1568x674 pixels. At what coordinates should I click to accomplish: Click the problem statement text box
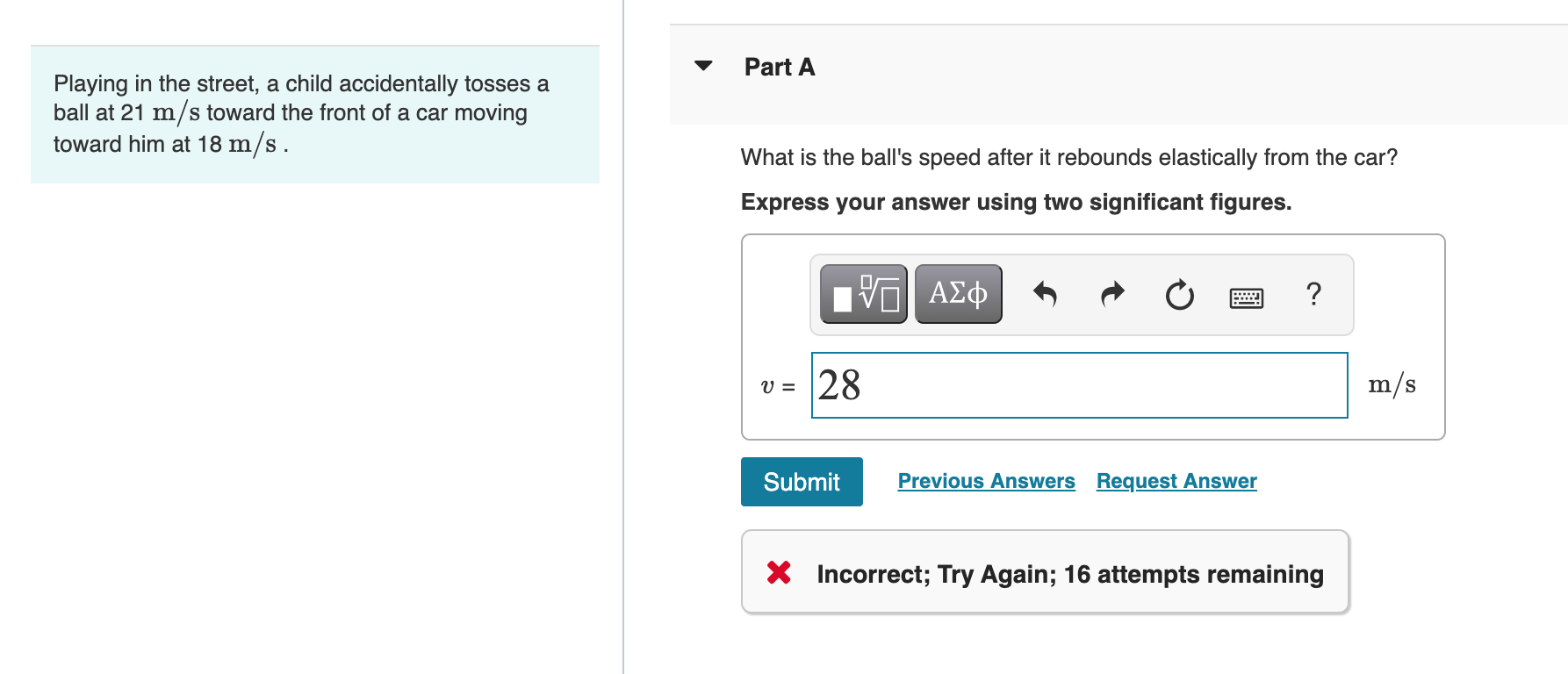[x=314, y=114]
